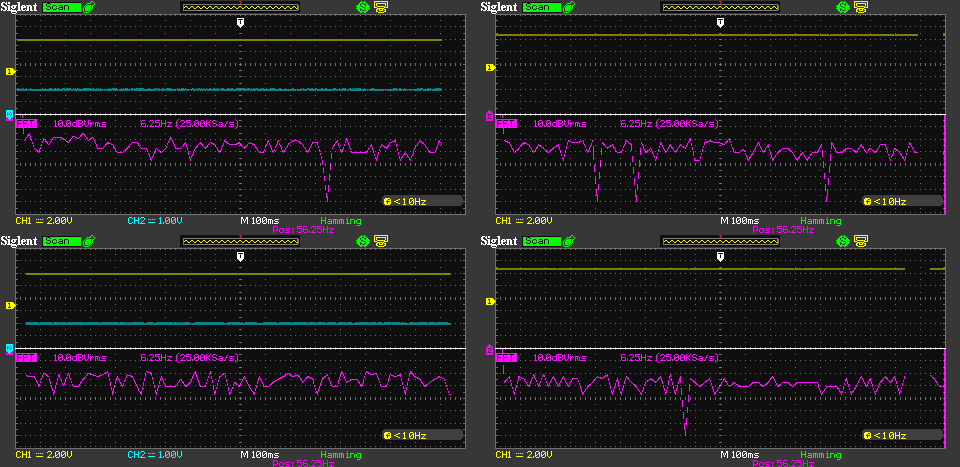
Task: Click the waveform memory bar in top-right panel
Action: (x=719, y=7)
